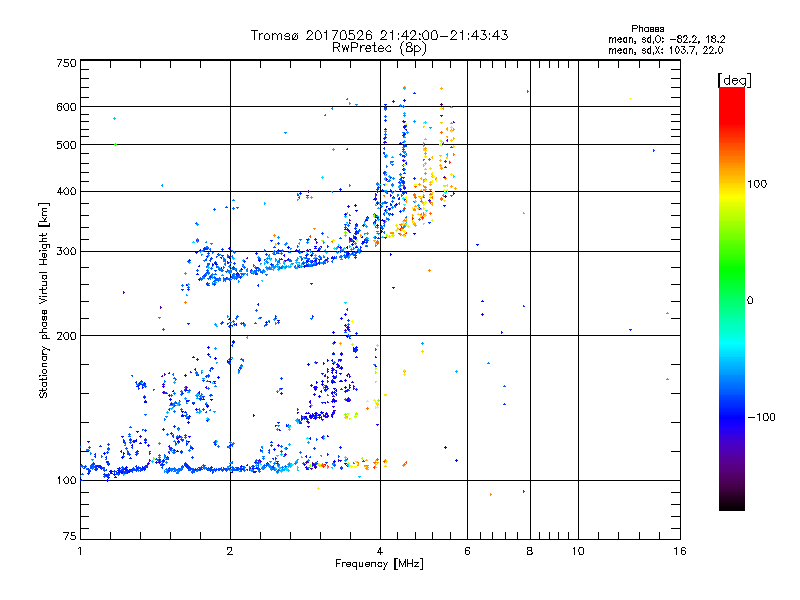Click the "75" height axis label

pyautogui.click(x=70, y=536)
